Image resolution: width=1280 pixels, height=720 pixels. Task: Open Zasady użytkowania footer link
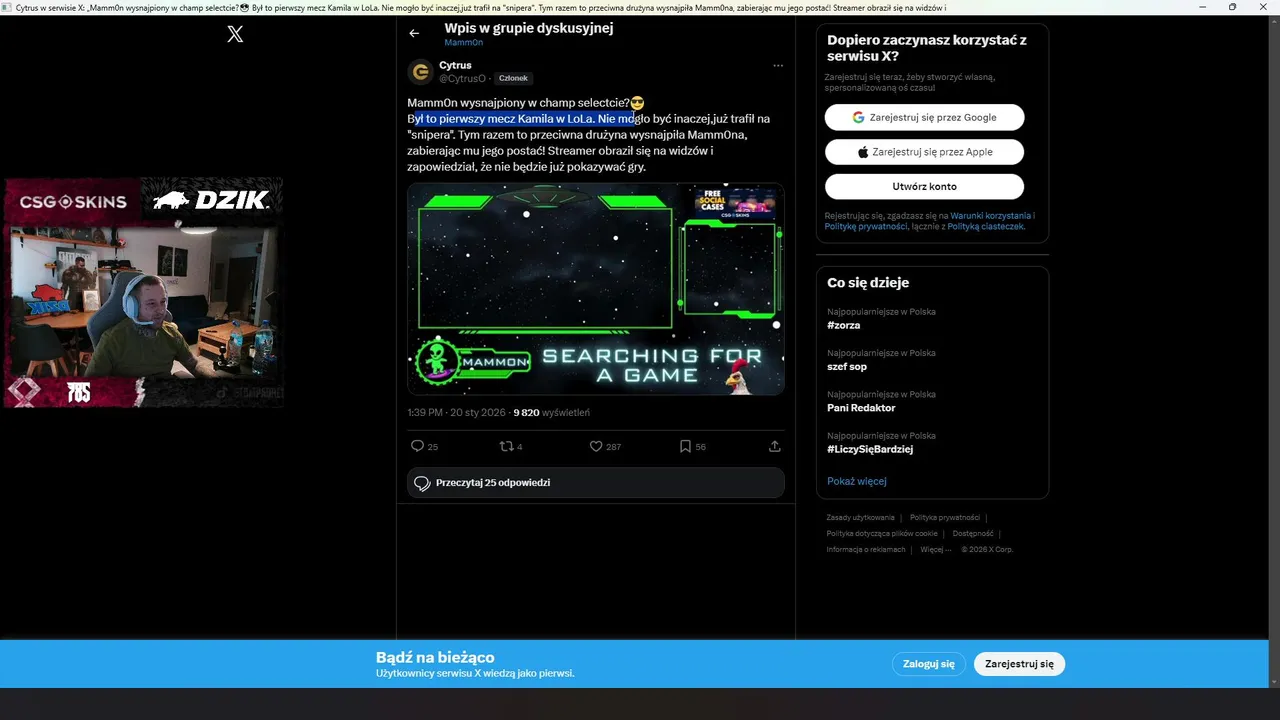coord(860,517)
